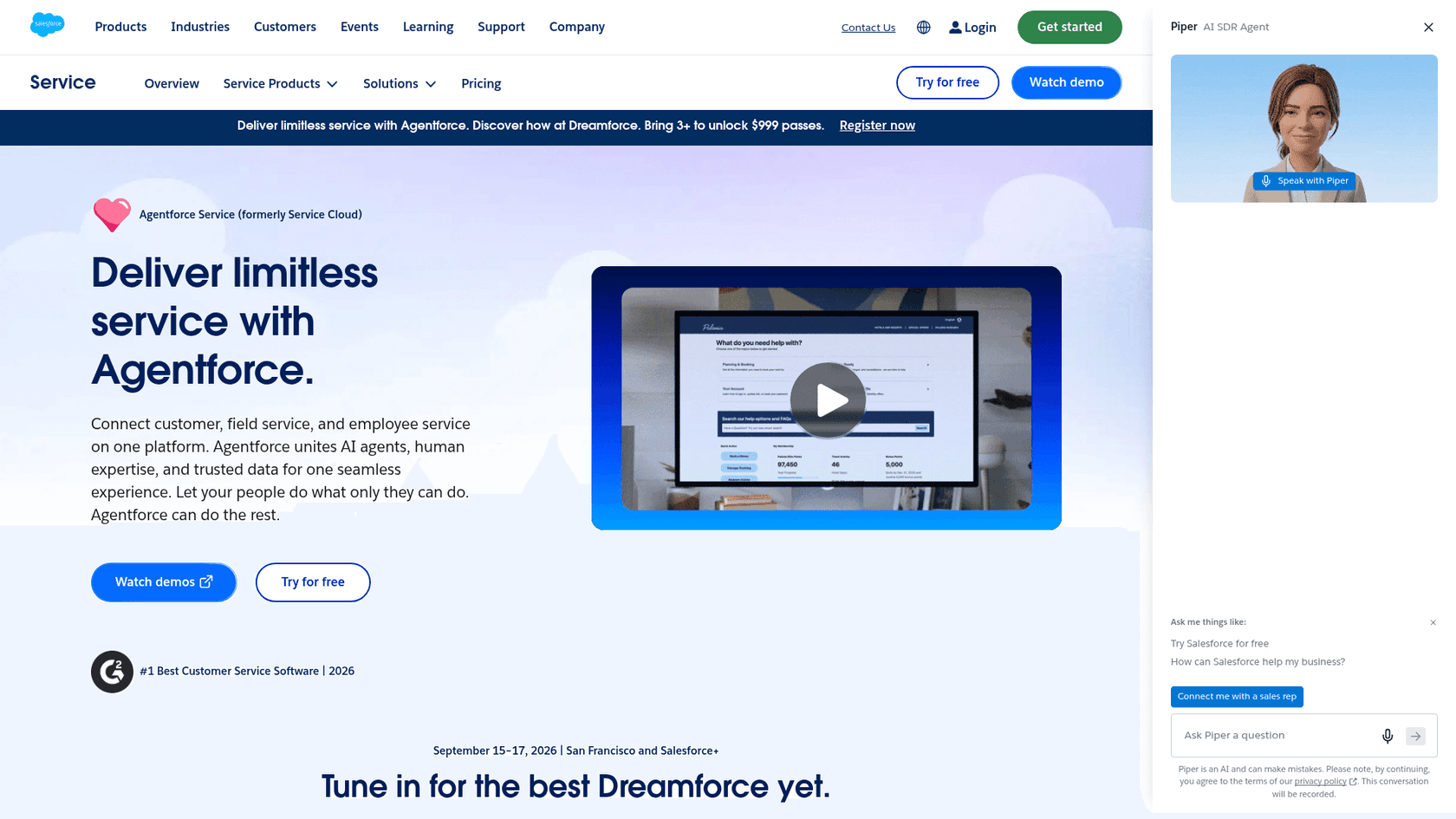Click Try for free hero button
The height and width of the screenshot is (819, 1456).
(313, 582)
